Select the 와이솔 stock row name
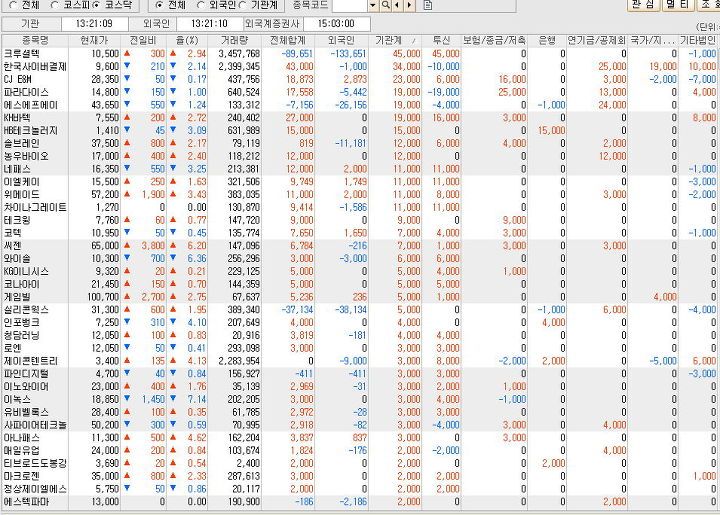Screen dimensions: 720x515 click(17, 259)
